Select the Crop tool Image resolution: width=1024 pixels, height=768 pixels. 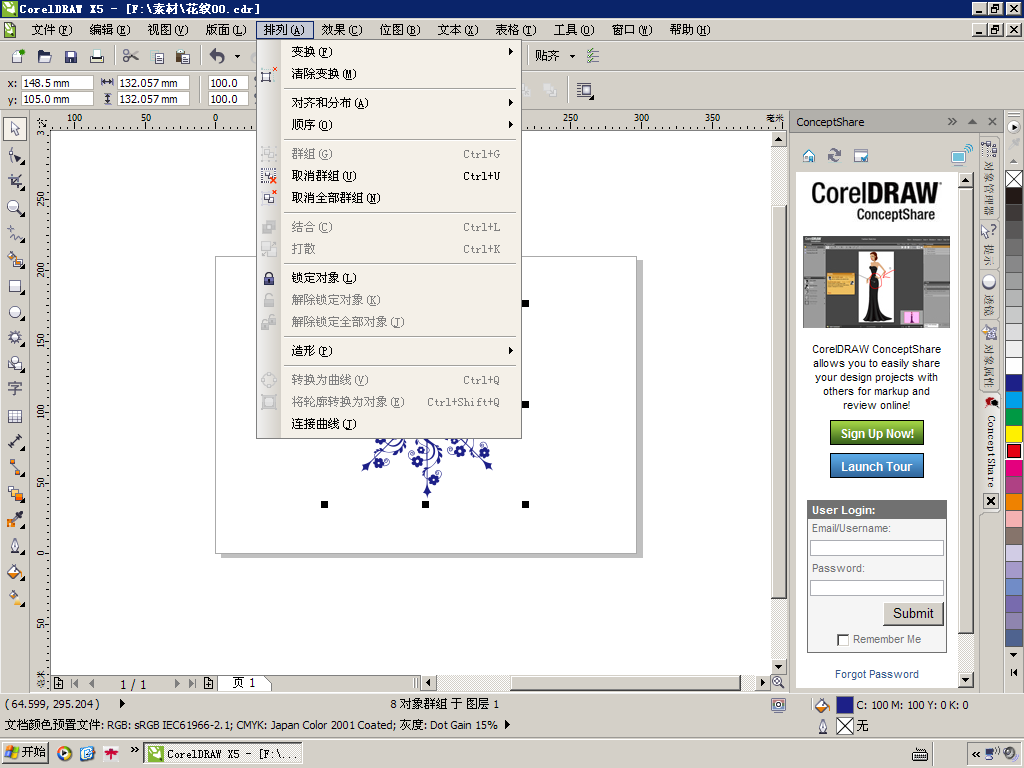pyautogui.click(x=15, y=182)
